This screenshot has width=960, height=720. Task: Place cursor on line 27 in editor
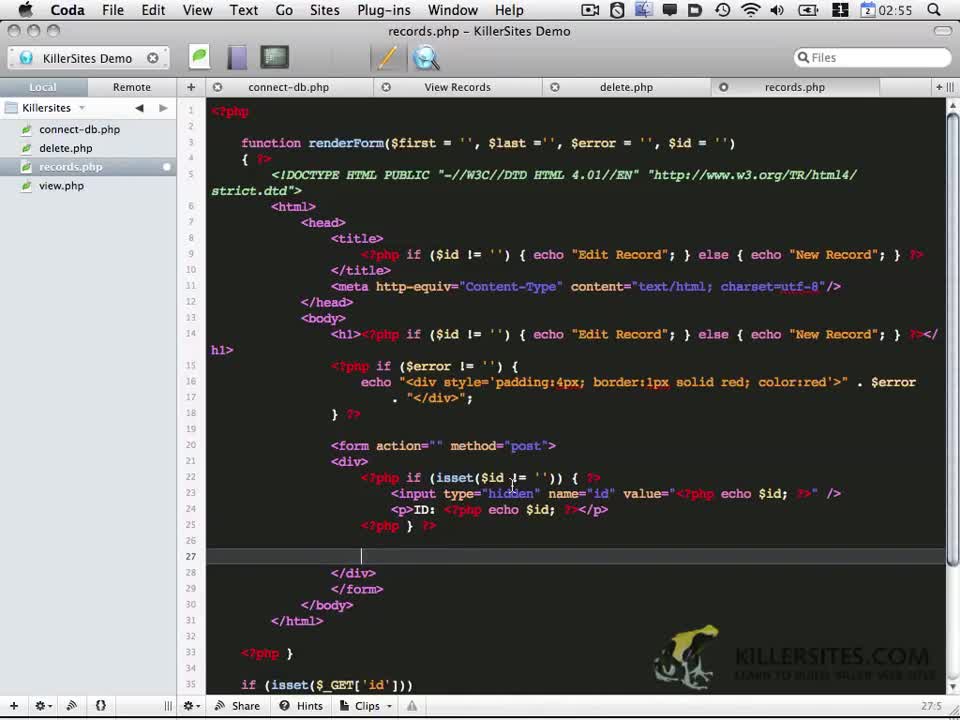coord(576,556)
